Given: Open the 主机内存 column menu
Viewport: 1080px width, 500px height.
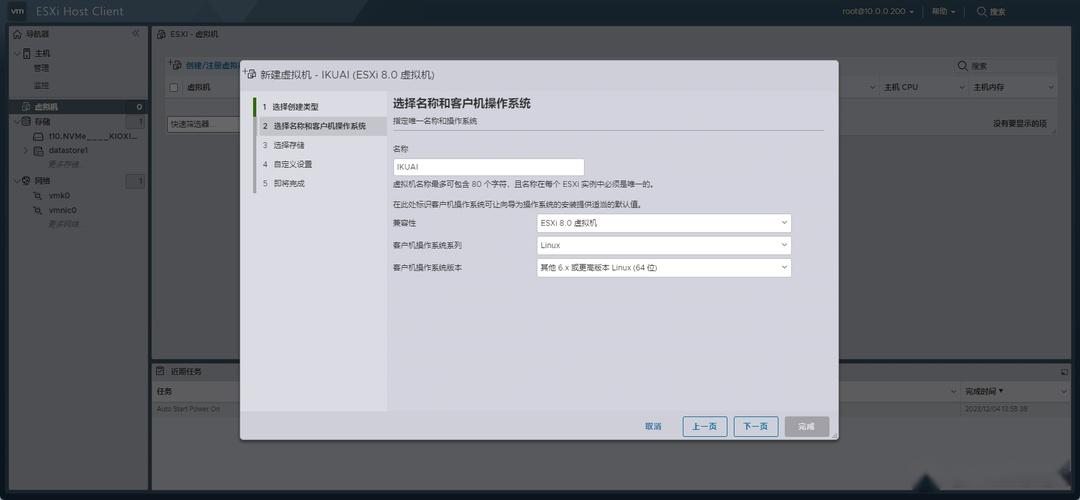Looking at the screenshot, I should tap(1051, 87).
